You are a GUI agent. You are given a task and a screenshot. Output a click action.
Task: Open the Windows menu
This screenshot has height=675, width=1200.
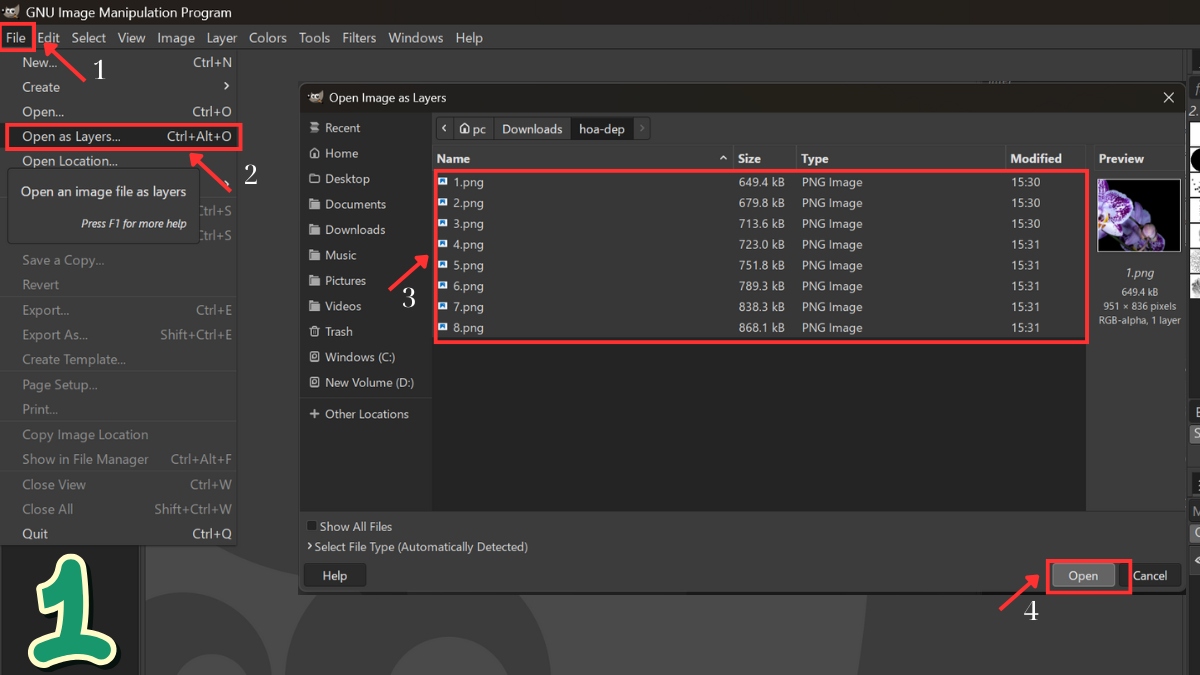pyautogui.click(x=416, y=38)
